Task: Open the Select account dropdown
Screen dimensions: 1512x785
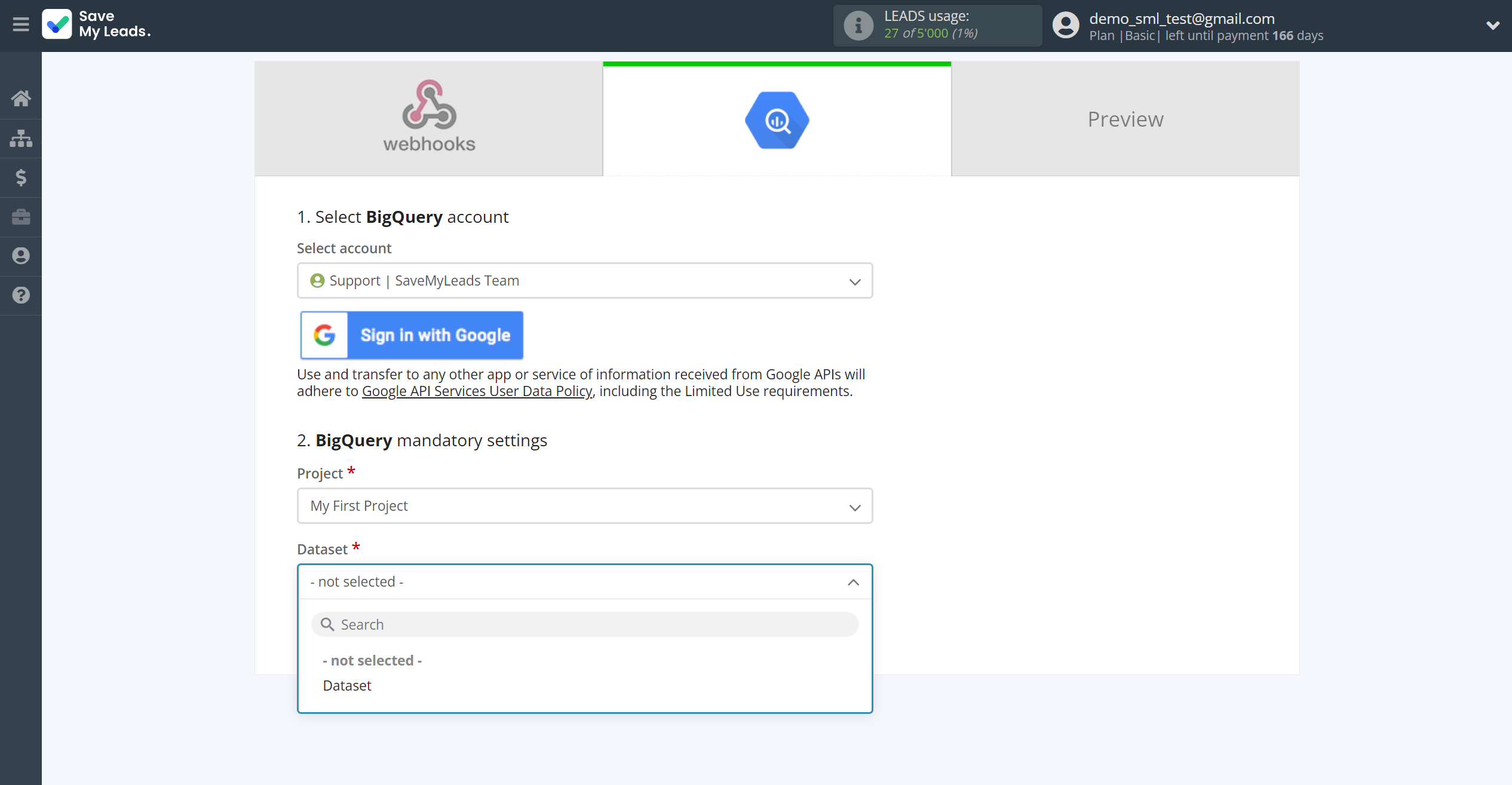Action: pos(584,281)
